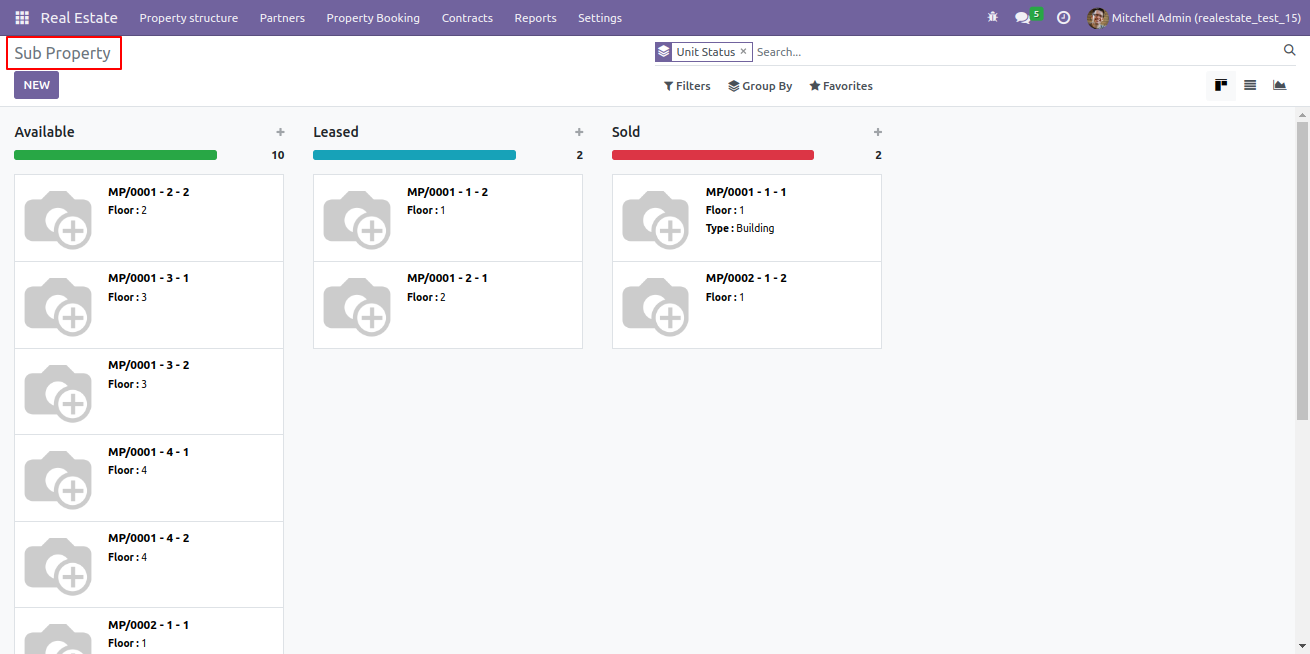Click the red Sold progress bar
Viewport: 1310px width, 654px height.
[713, 155]
